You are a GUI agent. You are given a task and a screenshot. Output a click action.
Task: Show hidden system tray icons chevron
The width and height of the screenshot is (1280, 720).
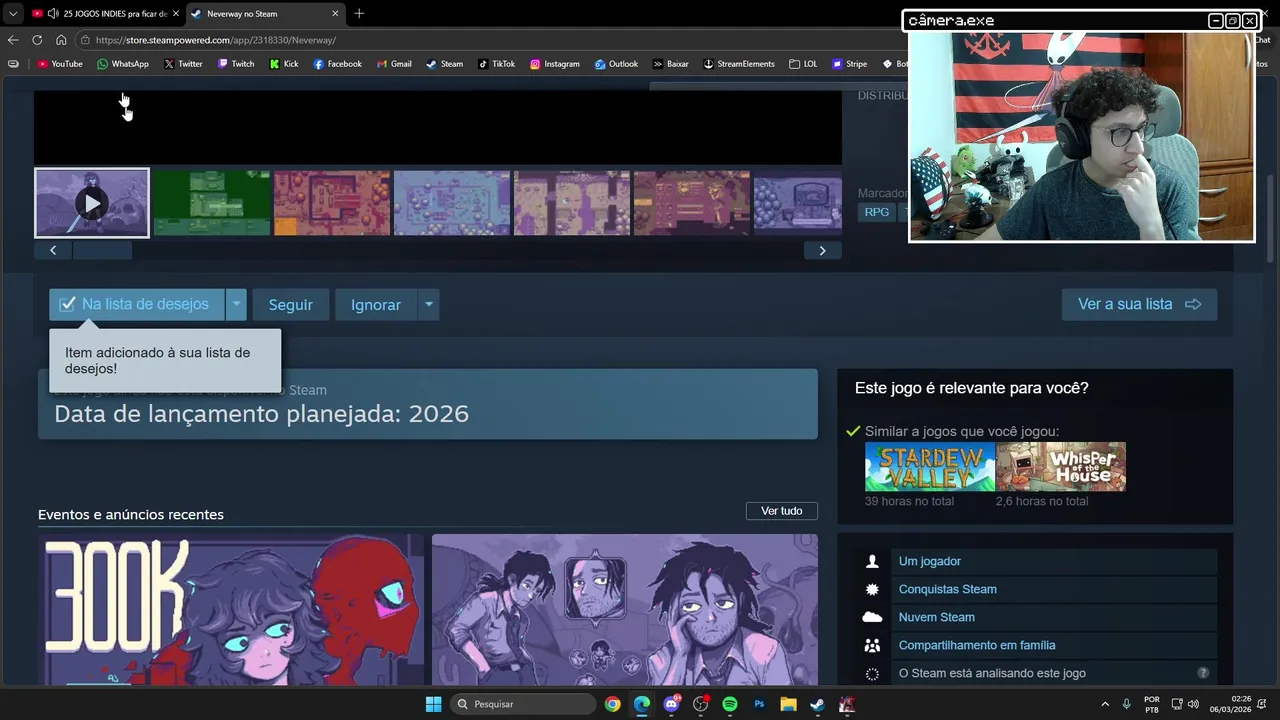[1105, 704]
